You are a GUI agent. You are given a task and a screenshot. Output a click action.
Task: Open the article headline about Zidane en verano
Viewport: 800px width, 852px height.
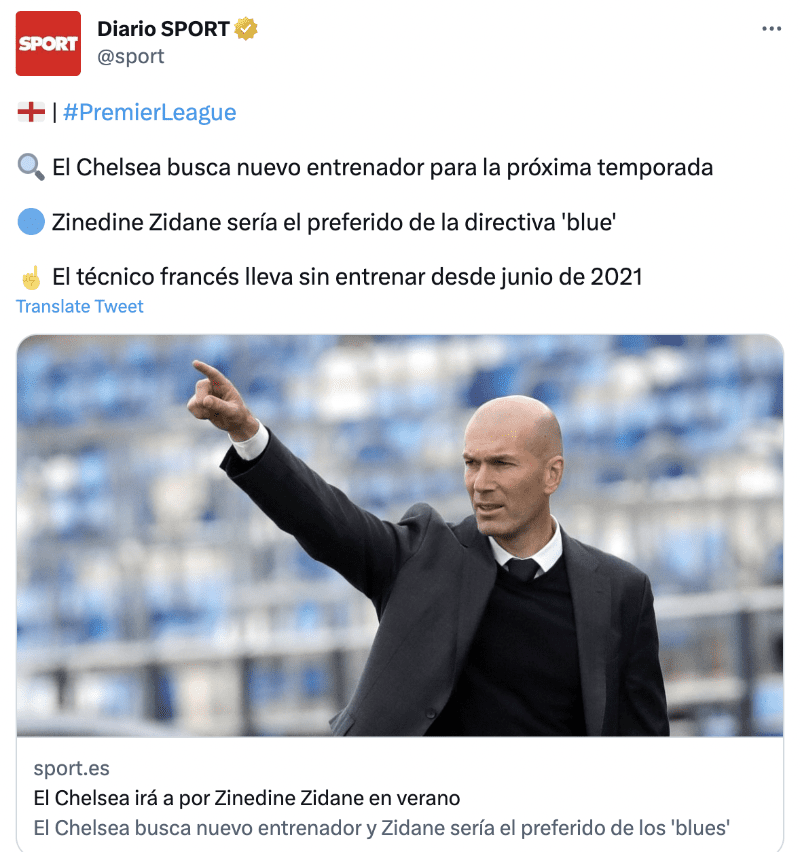(247, 798)
